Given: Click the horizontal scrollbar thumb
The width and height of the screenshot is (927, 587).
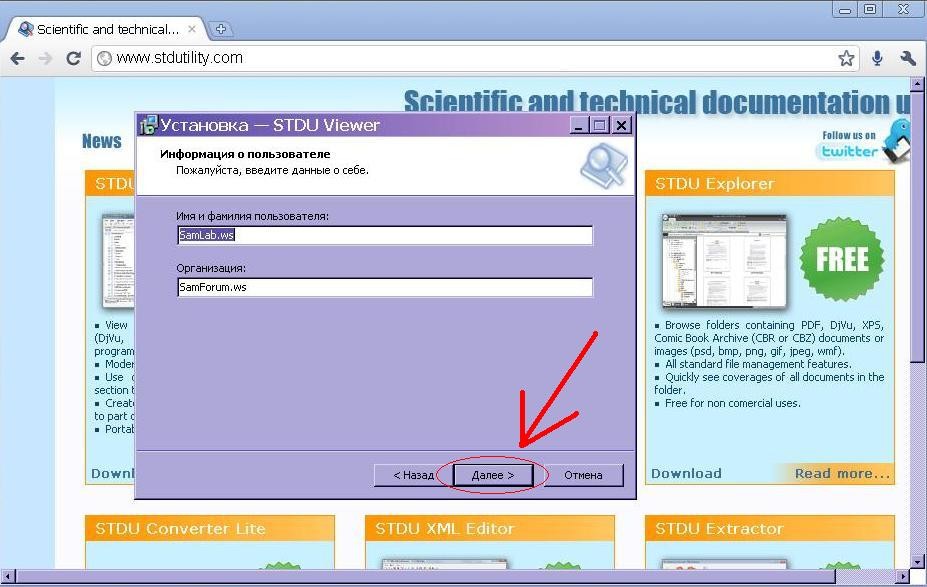Looking at the screenshot, I should coord(426,576).
